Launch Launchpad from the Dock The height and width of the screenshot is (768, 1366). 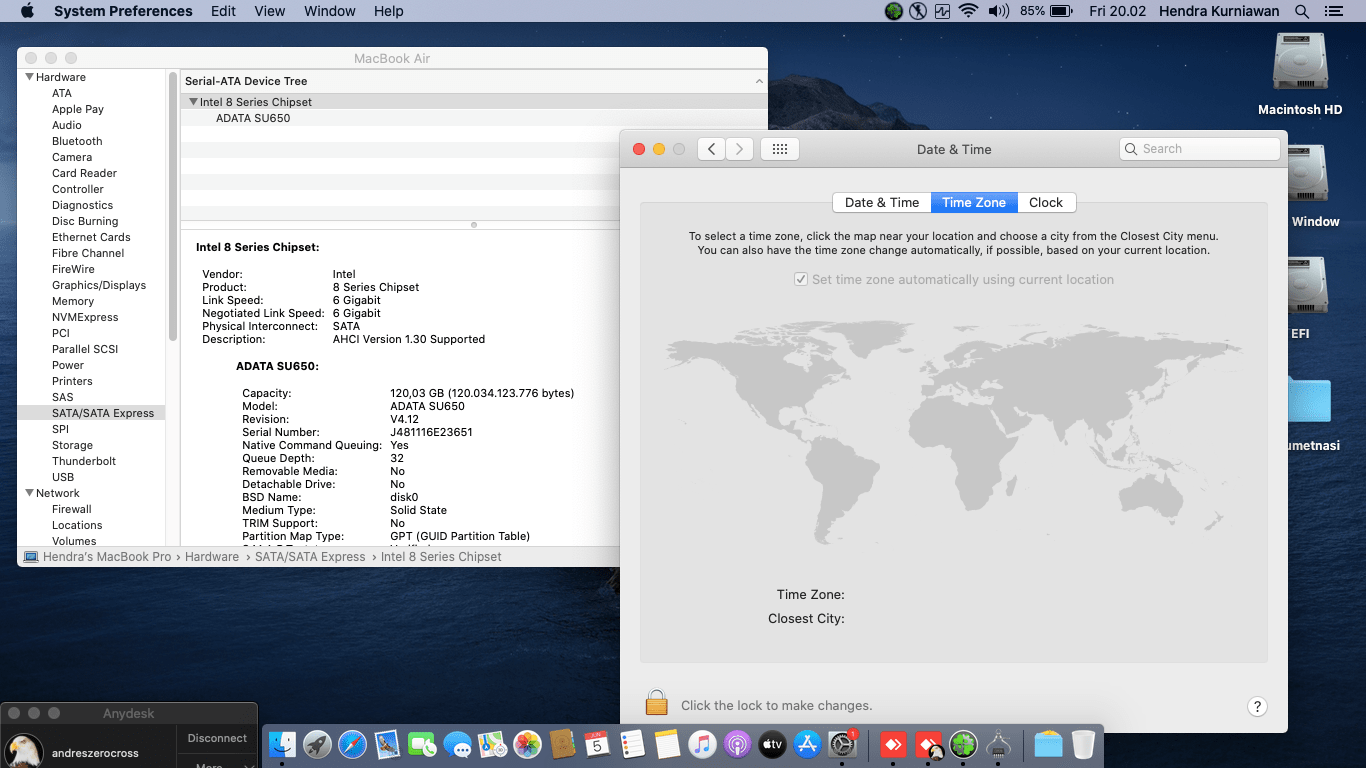click(x=318, y=744)
